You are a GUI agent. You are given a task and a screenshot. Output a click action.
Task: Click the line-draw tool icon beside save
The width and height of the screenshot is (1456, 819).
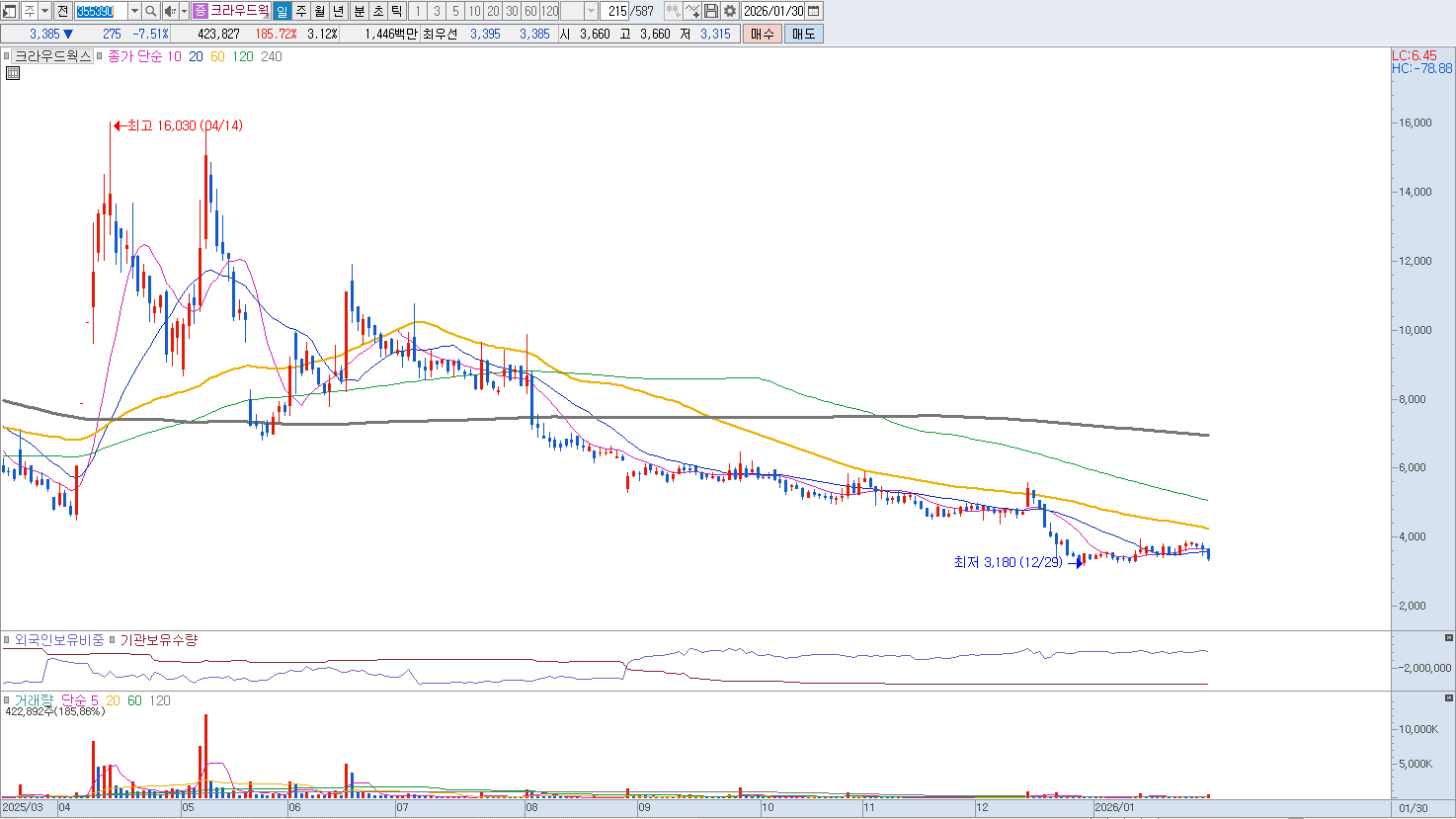pos(692,11)
